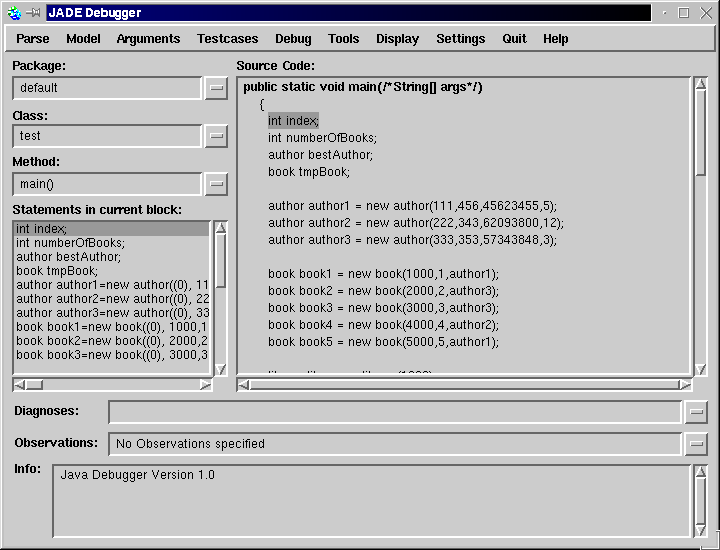
Task: Open the Arguments menu
Action: [x=148, y=39]
